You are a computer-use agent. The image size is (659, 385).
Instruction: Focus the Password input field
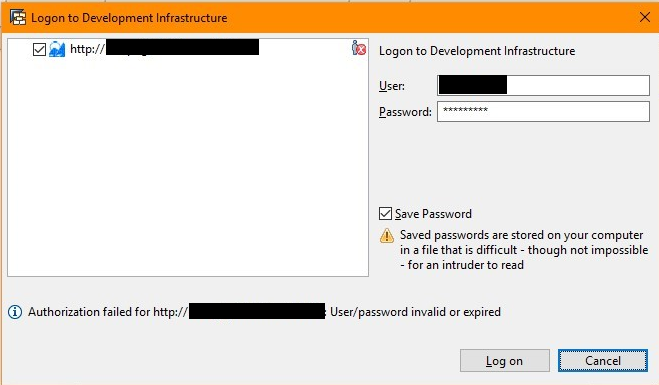pyautogui.click(x=543, y=111)
